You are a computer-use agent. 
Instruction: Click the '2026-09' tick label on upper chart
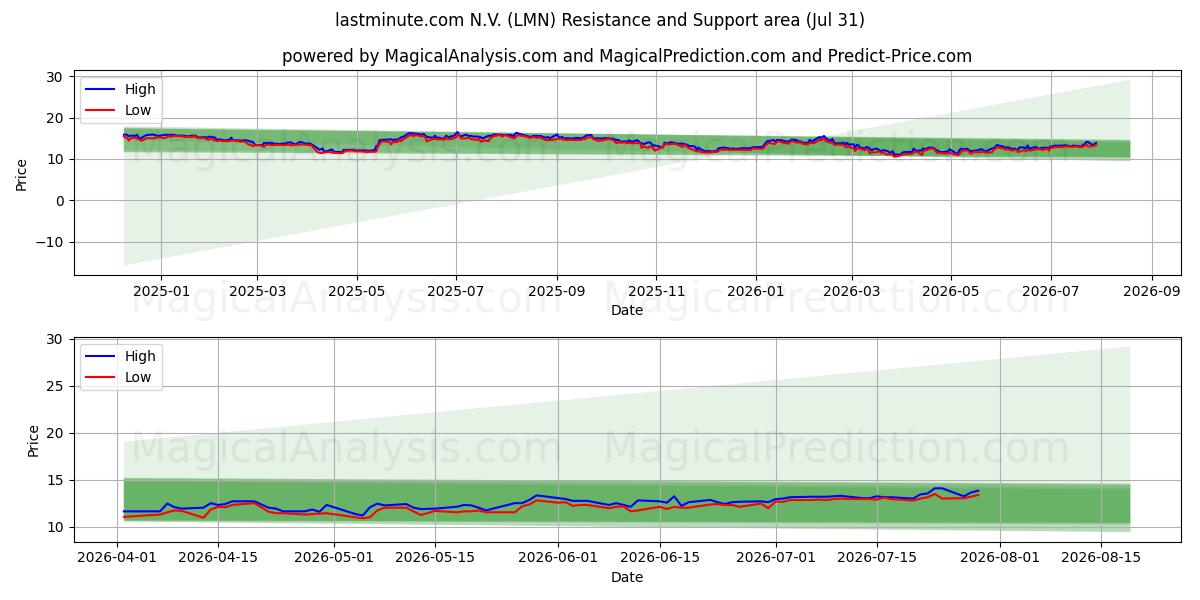[1151, 291]
